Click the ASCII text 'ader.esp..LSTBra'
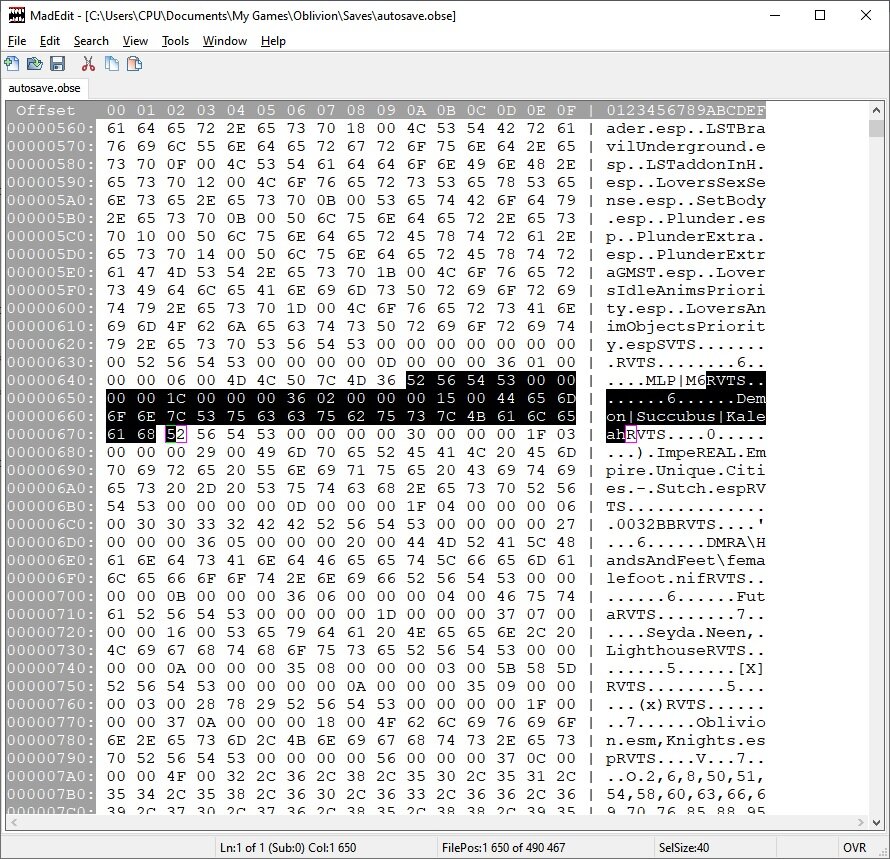This screenshot has height=859, width=890. (x=686, y=128)
